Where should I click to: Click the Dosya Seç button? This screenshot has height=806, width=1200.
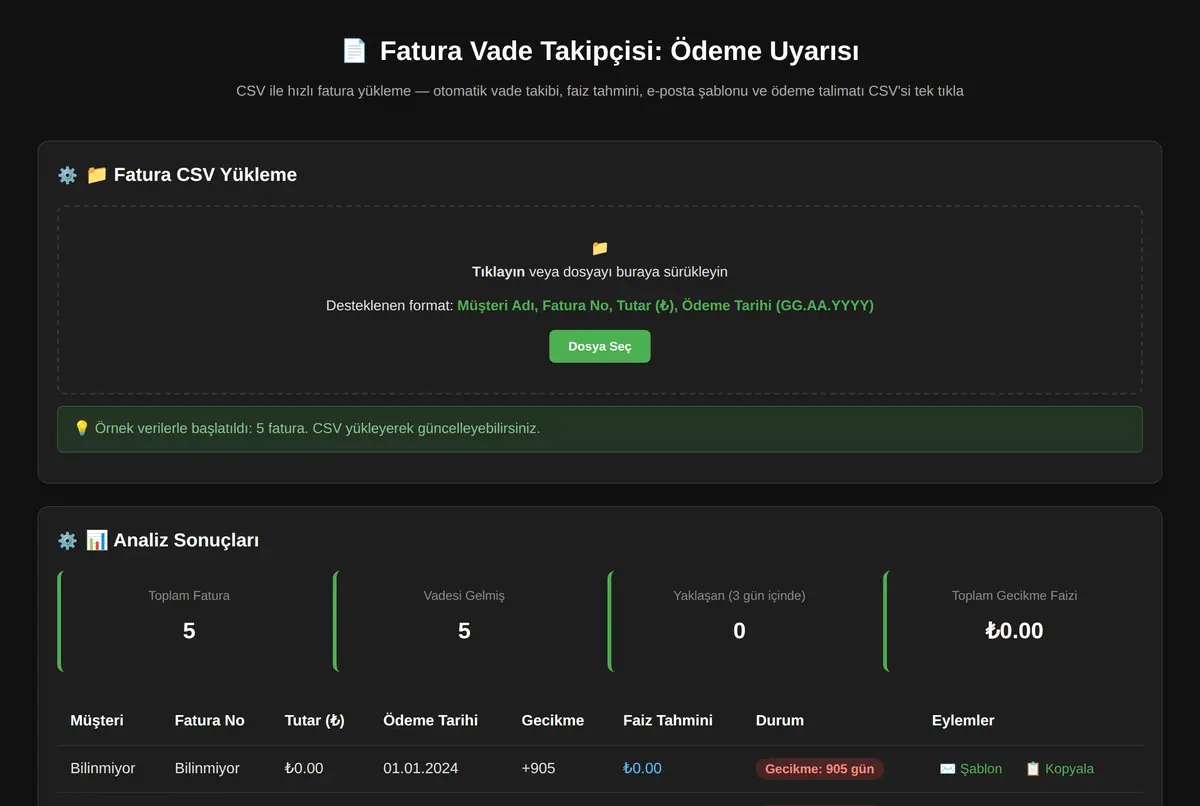click(x=600, y=346)
